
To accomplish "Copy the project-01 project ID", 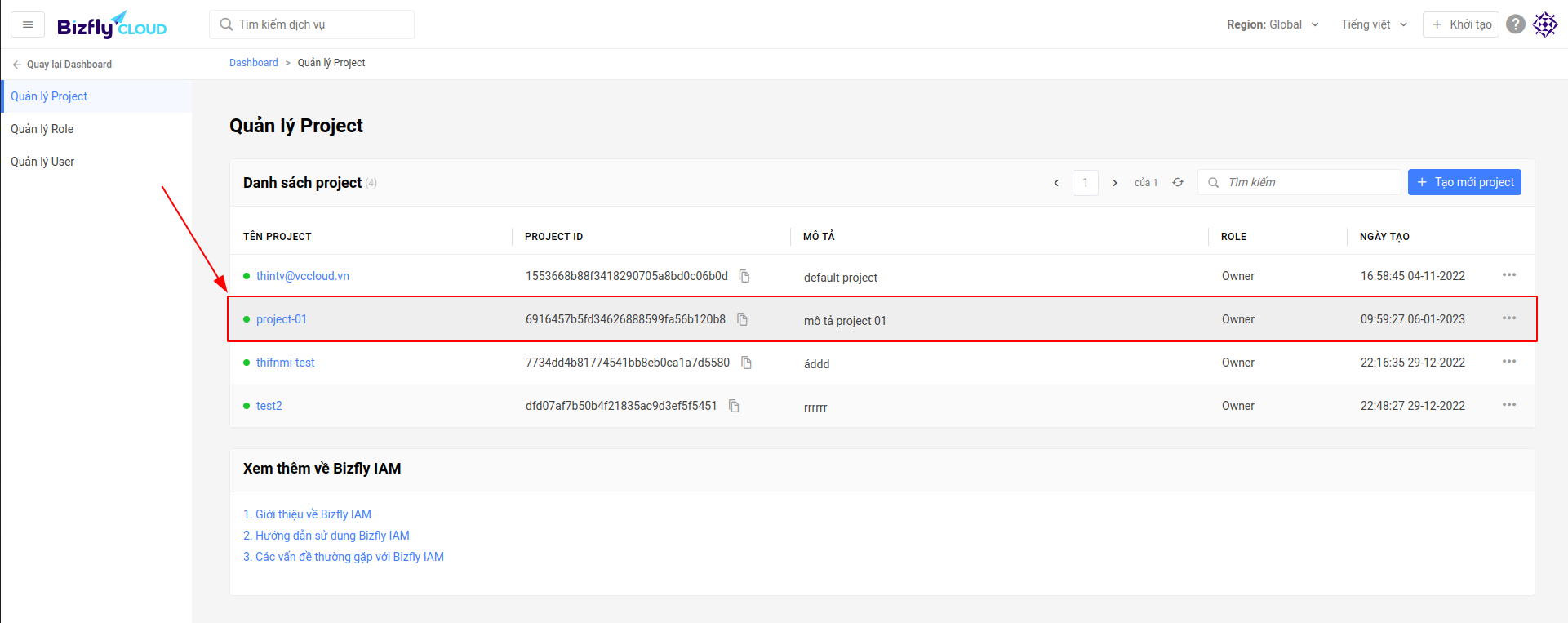I will click(x=742, y=319).
